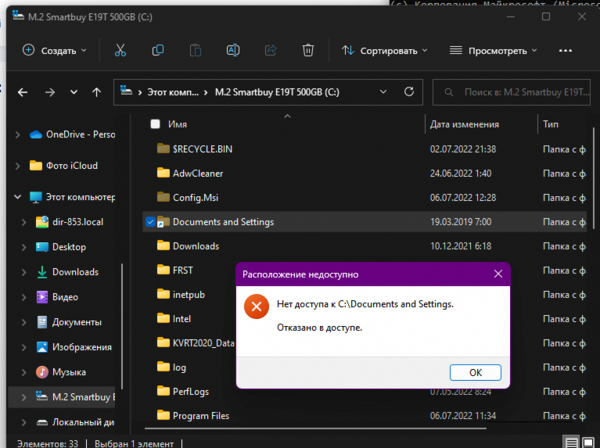Uncheck the Documents and Settings checkbox
This screenshot has height=448, width=600.
(x=150, y=221)
